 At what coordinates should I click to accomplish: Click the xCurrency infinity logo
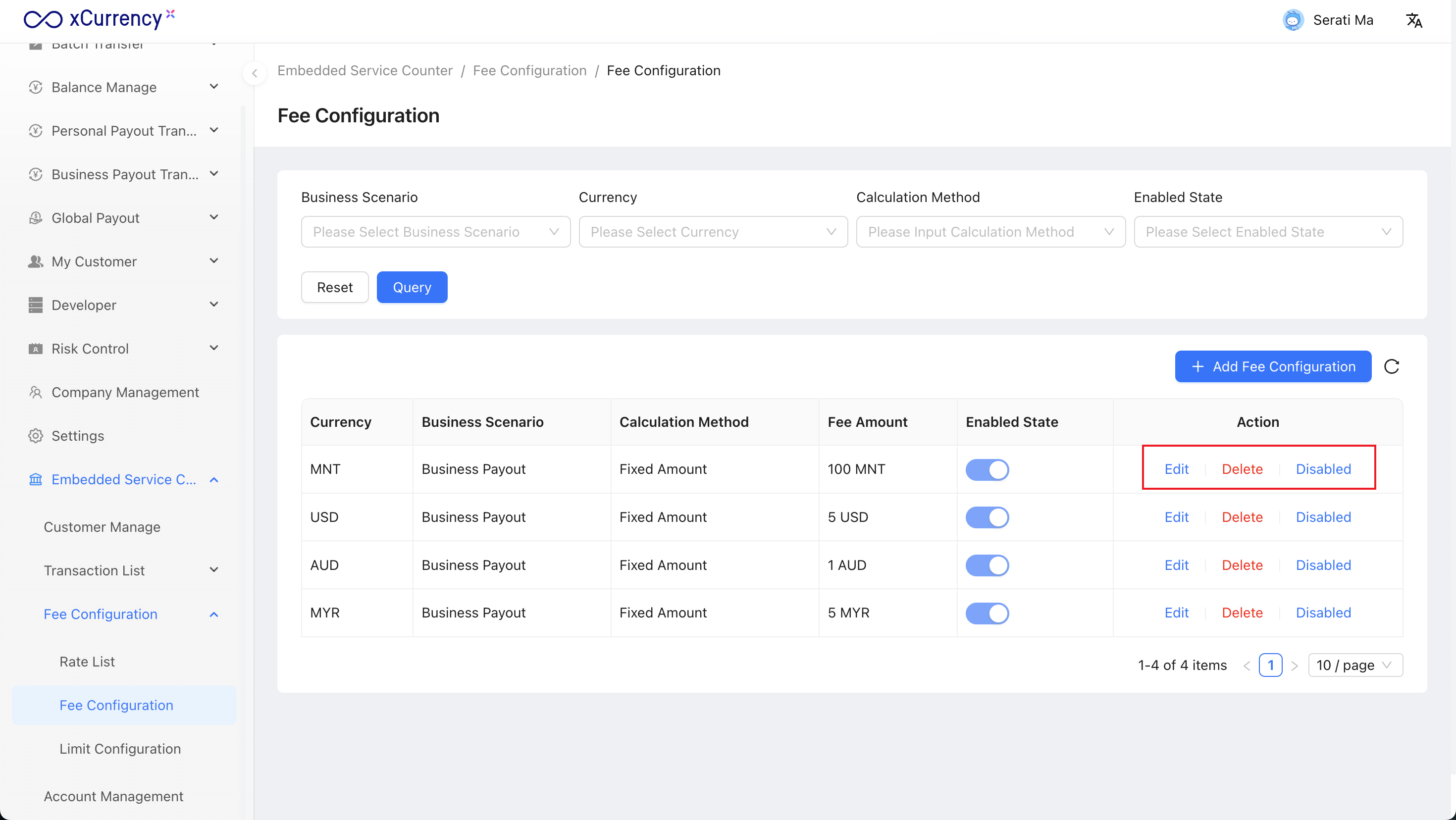click(43, 19)
